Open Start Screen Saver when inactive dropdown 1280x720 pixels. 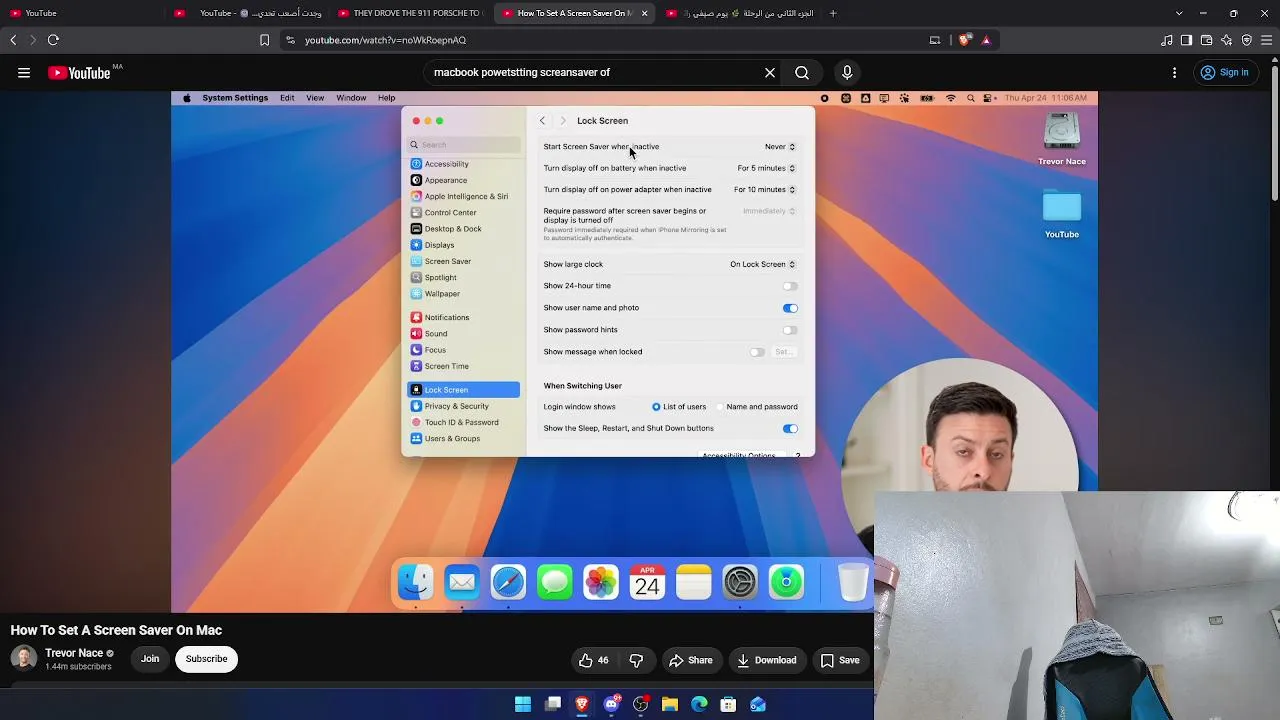pos(780,147)
